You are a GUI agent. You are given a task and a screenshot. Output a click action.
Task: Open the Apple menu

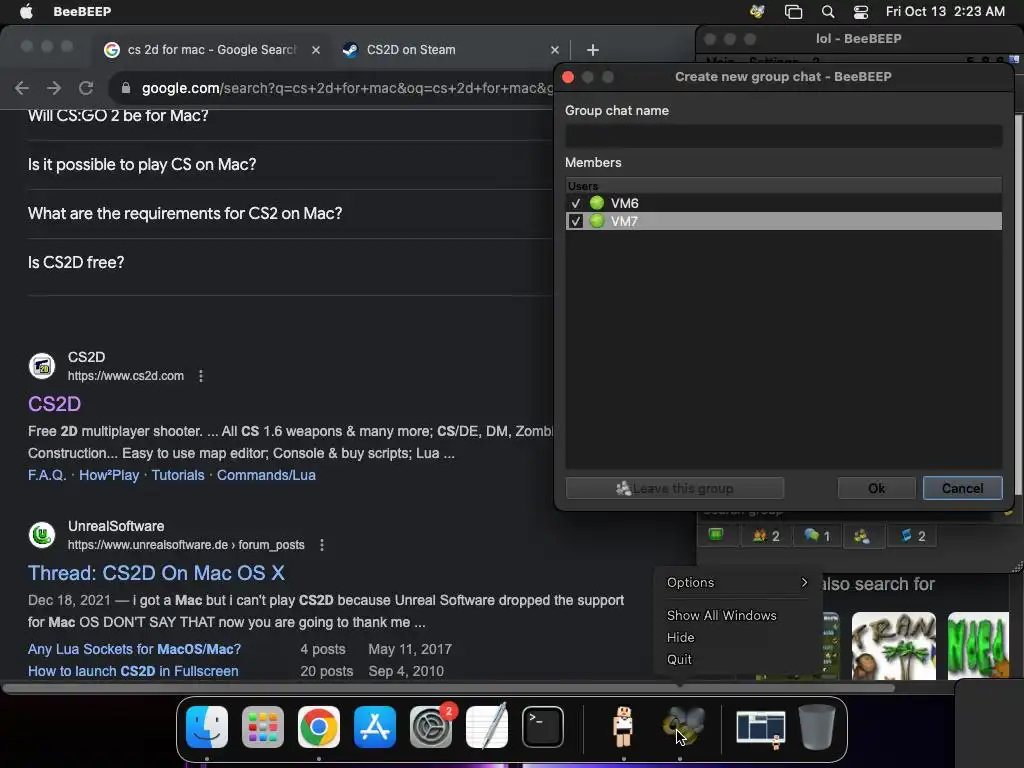26,11
